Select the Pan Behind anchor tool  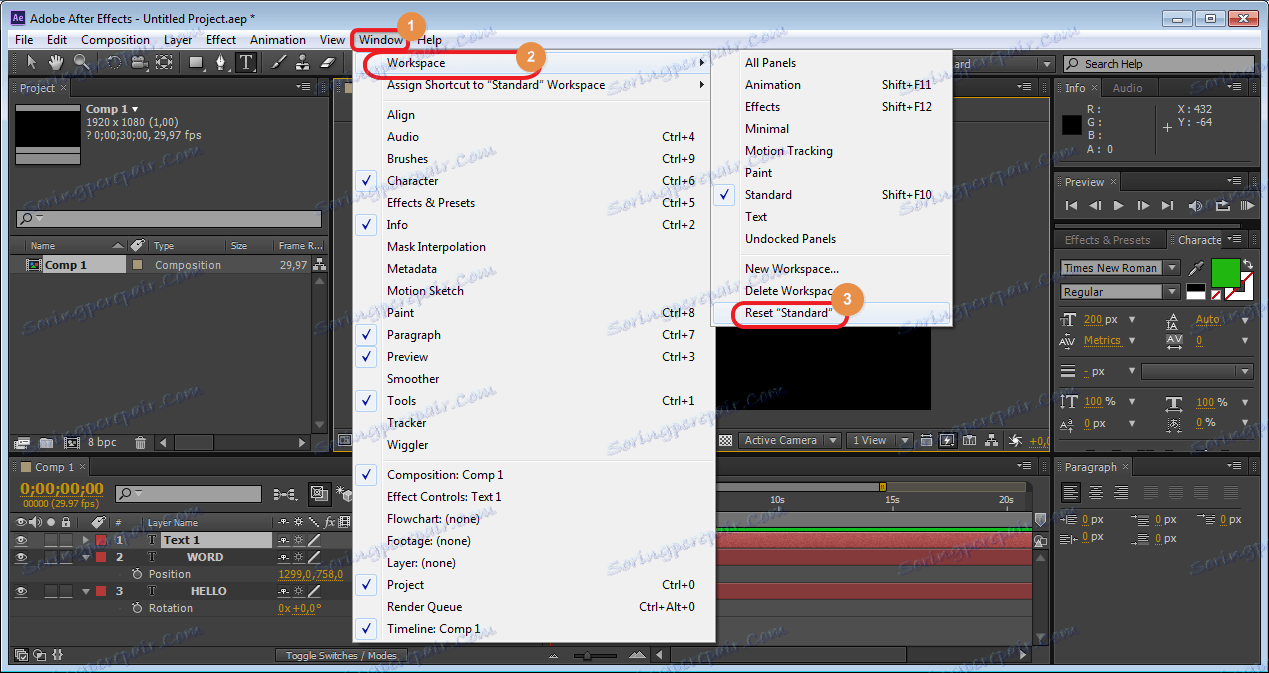[x=164, y=62]
